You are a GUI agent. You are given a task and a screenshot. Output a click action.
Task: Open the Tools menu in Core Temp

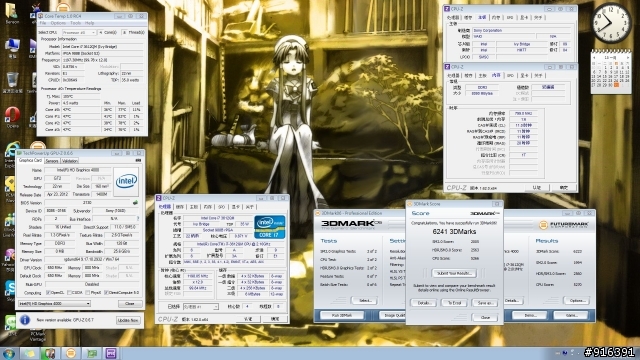coord(76,23)
